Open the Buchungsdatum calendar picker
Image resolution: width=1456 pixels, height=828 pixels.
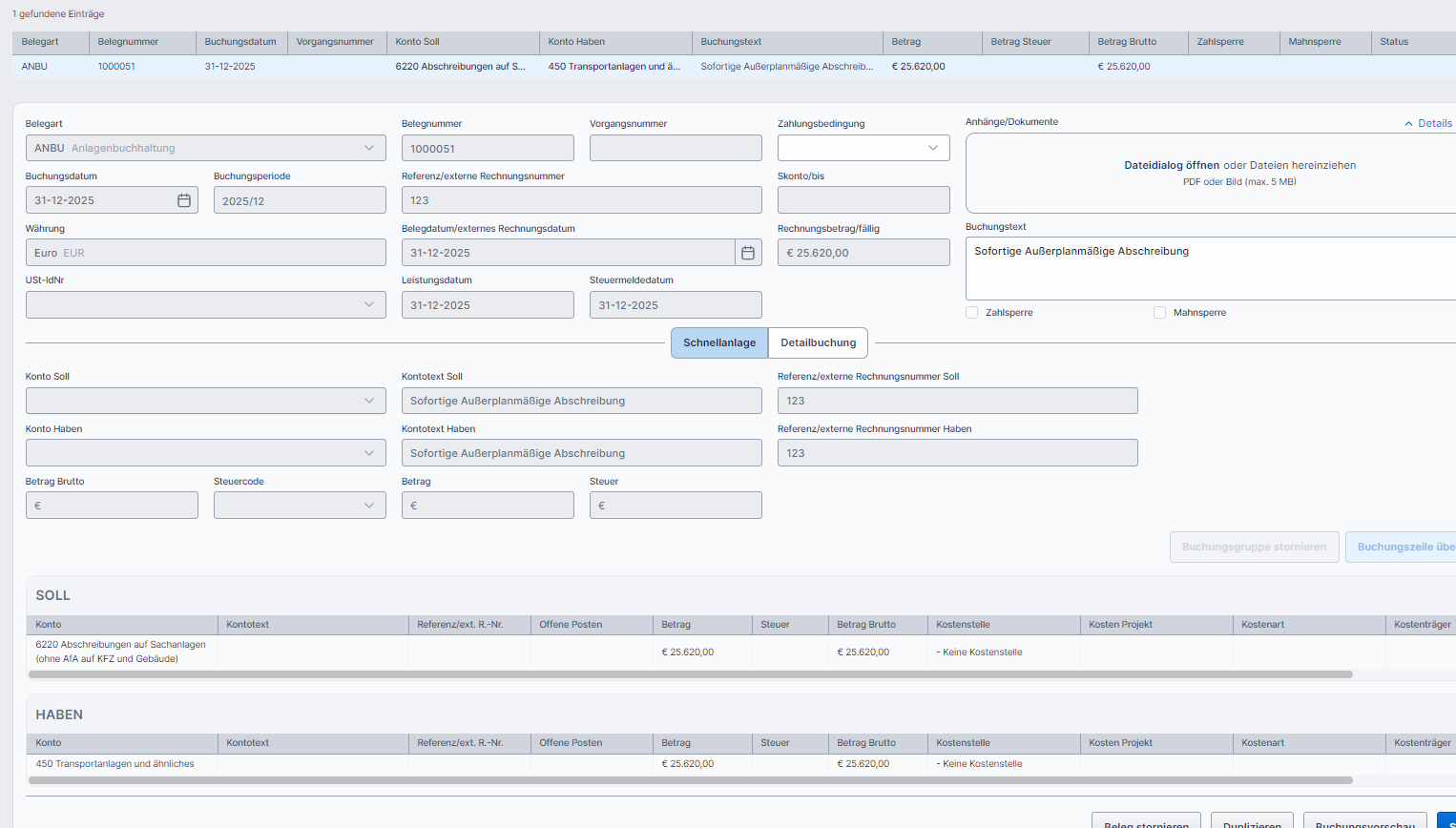(184, 200)
